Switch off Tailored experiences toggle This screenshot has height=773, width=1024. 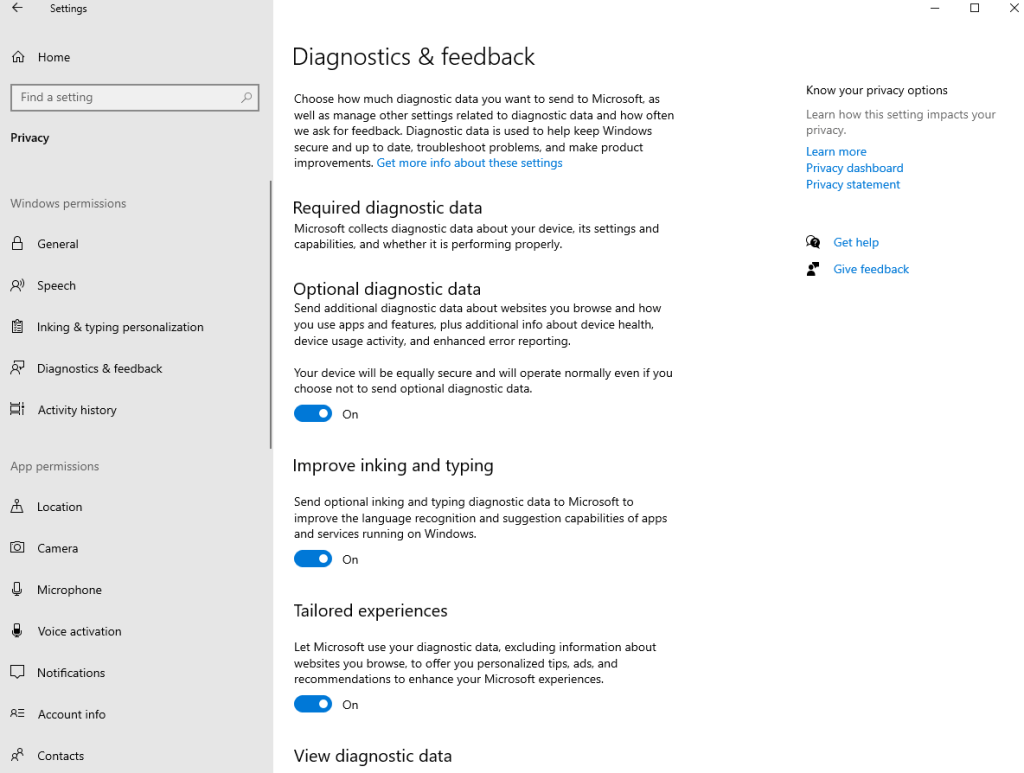point(313,704)
